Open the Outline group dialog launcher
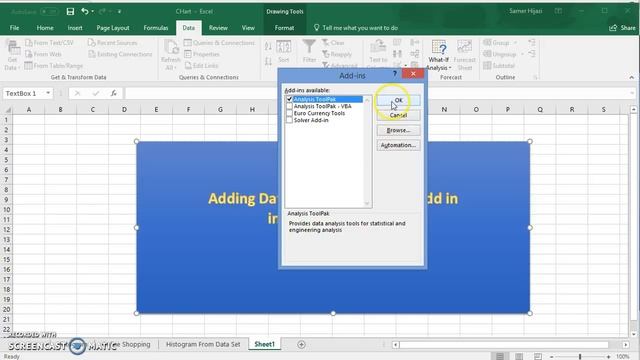This screenshot has width=640, height=360. point(536,77)
